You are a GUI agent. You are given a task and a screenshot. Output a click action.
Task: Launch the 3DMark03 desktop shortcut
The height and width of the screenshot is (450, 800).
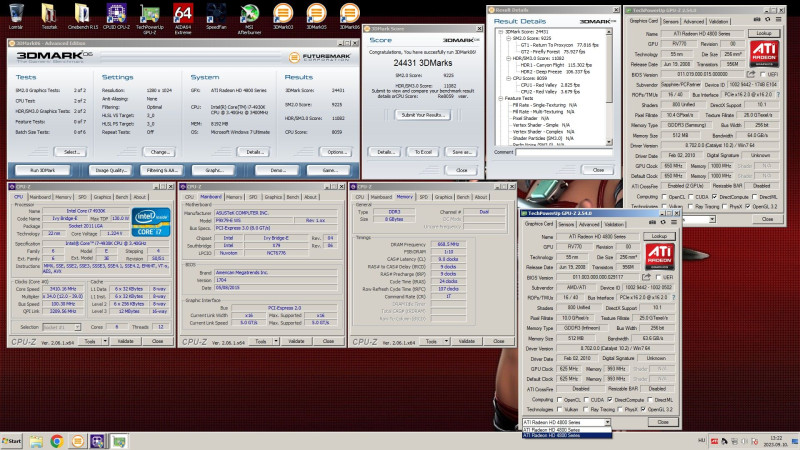coord(283,16)
